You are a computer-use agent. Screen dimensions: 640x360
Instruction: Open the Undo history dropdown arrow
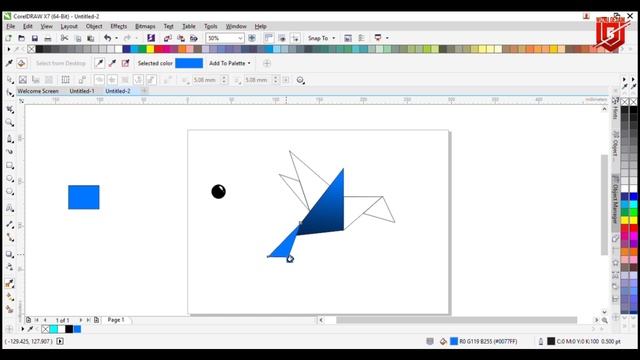pos(116,38)
